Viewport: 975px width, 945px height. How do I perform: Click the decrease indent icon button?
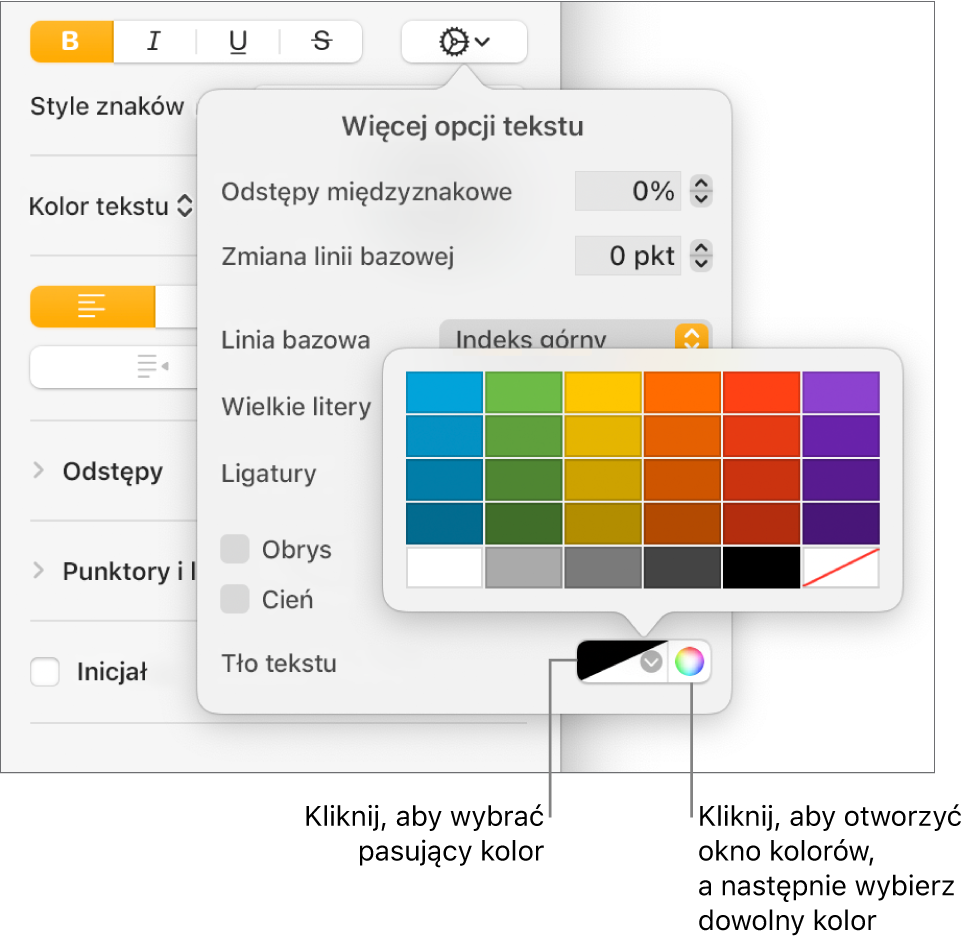[x=152, y=367]
